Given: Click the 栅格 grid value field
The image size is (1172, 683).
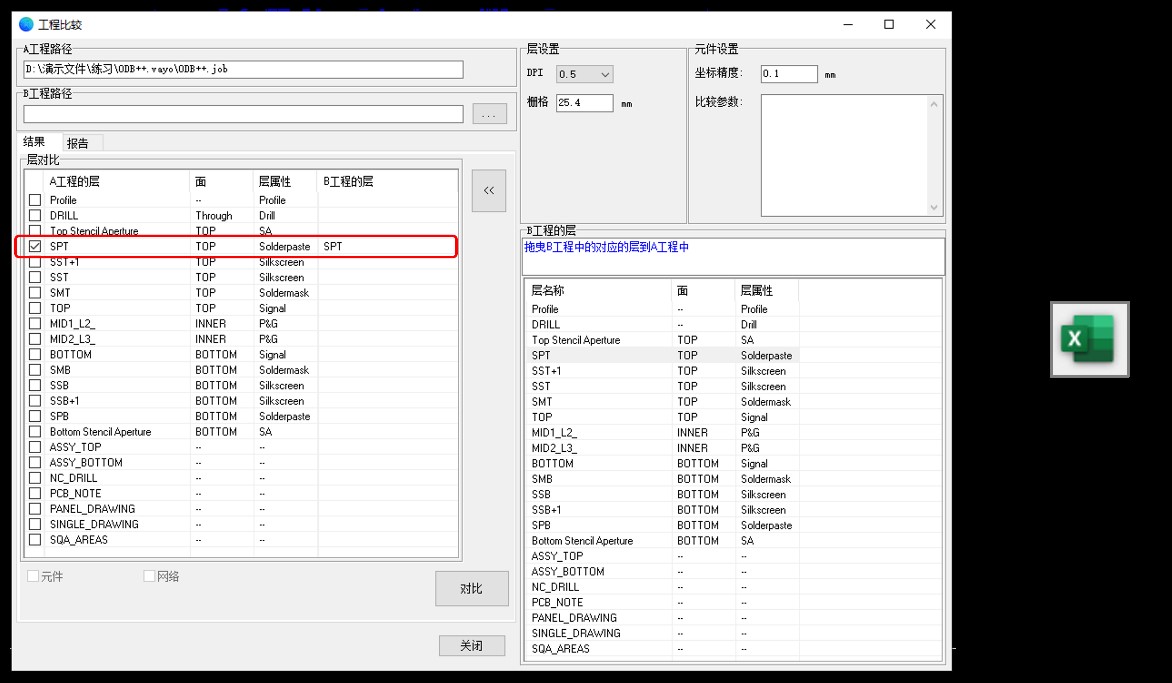Looking at the screenshot, I should pos(584,103).
